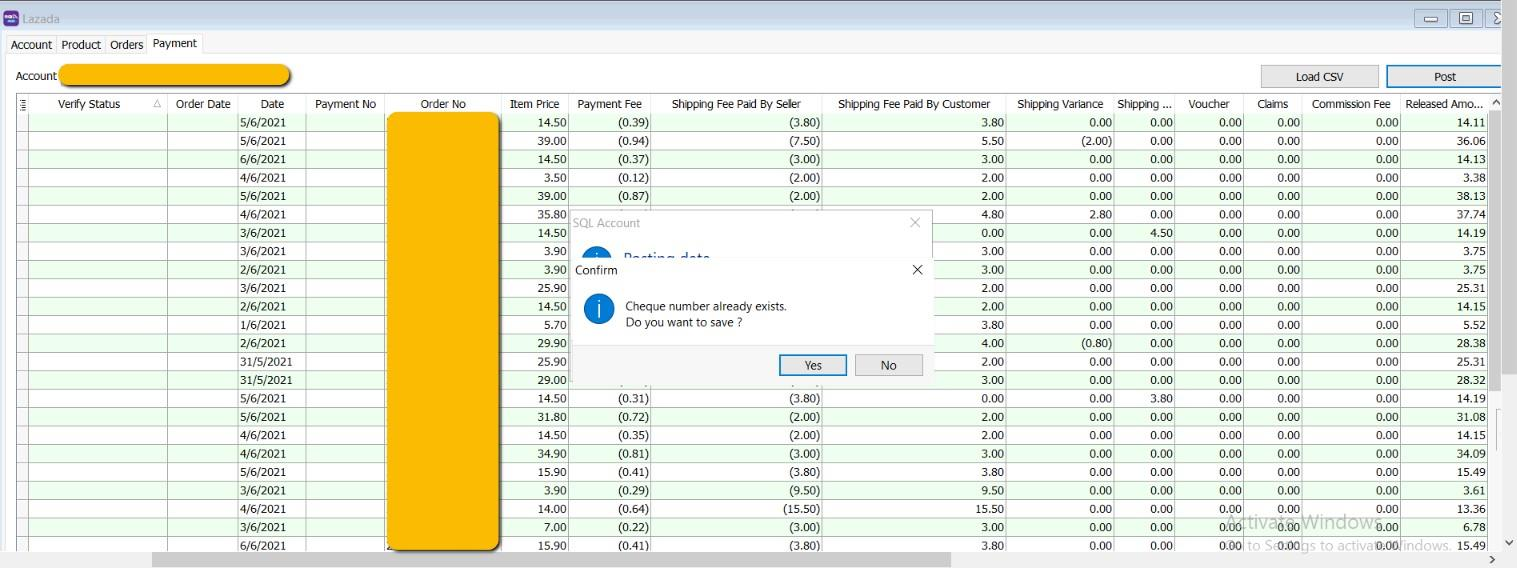Click the vertical scrollbar thumb
The width and height of the screenshot is (1517, 568).
(x=1495, y=250)
